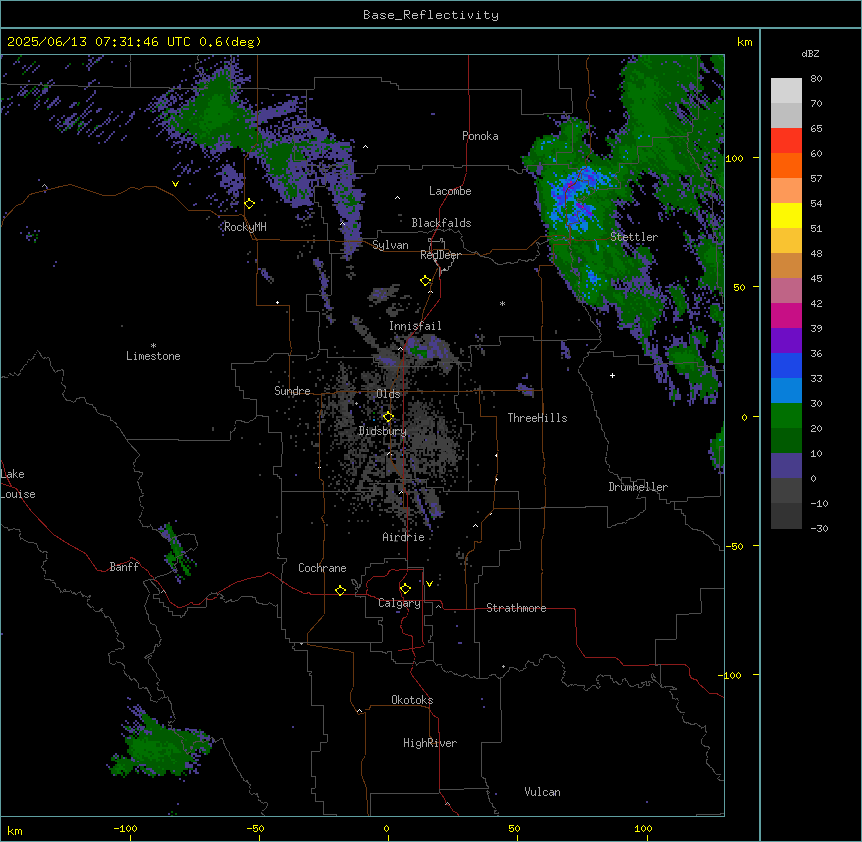Click the yellow v marker west of RockyMH
Viewport: 862px width, 842px height.
pyautogui.click(x=175, y=184)
